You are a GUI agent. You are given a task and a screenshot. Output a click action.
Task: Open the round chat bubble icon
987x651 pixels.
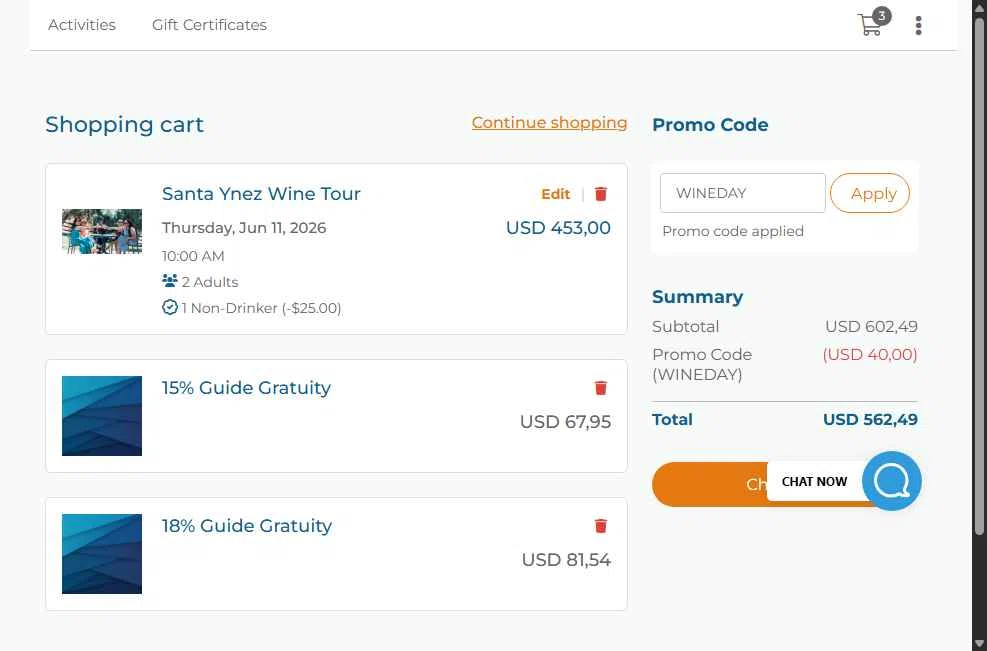891,481
